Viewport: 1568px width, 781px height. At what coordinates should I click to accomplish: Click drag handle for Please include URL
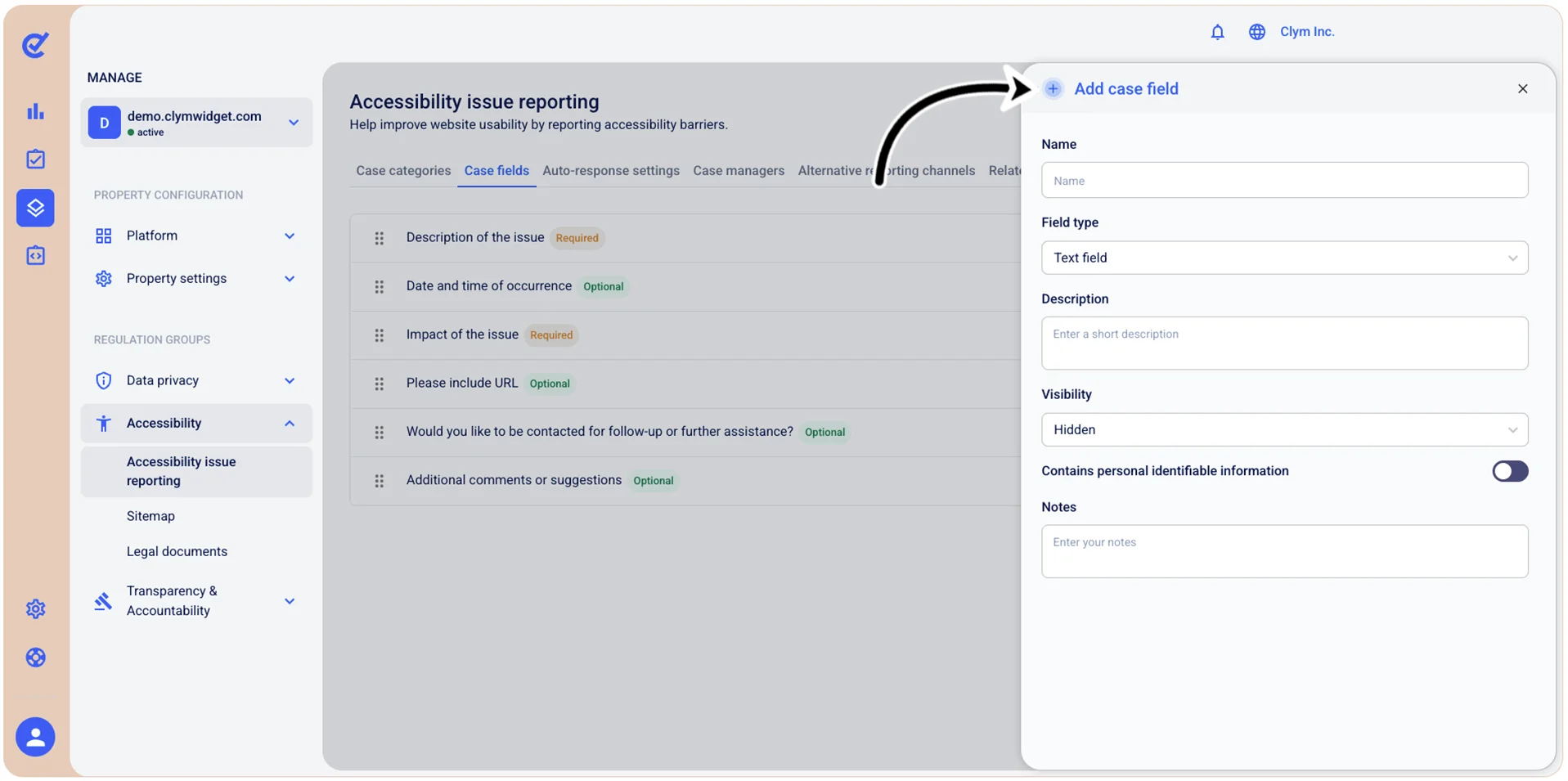pyautogui.click(x=380, y=384)
